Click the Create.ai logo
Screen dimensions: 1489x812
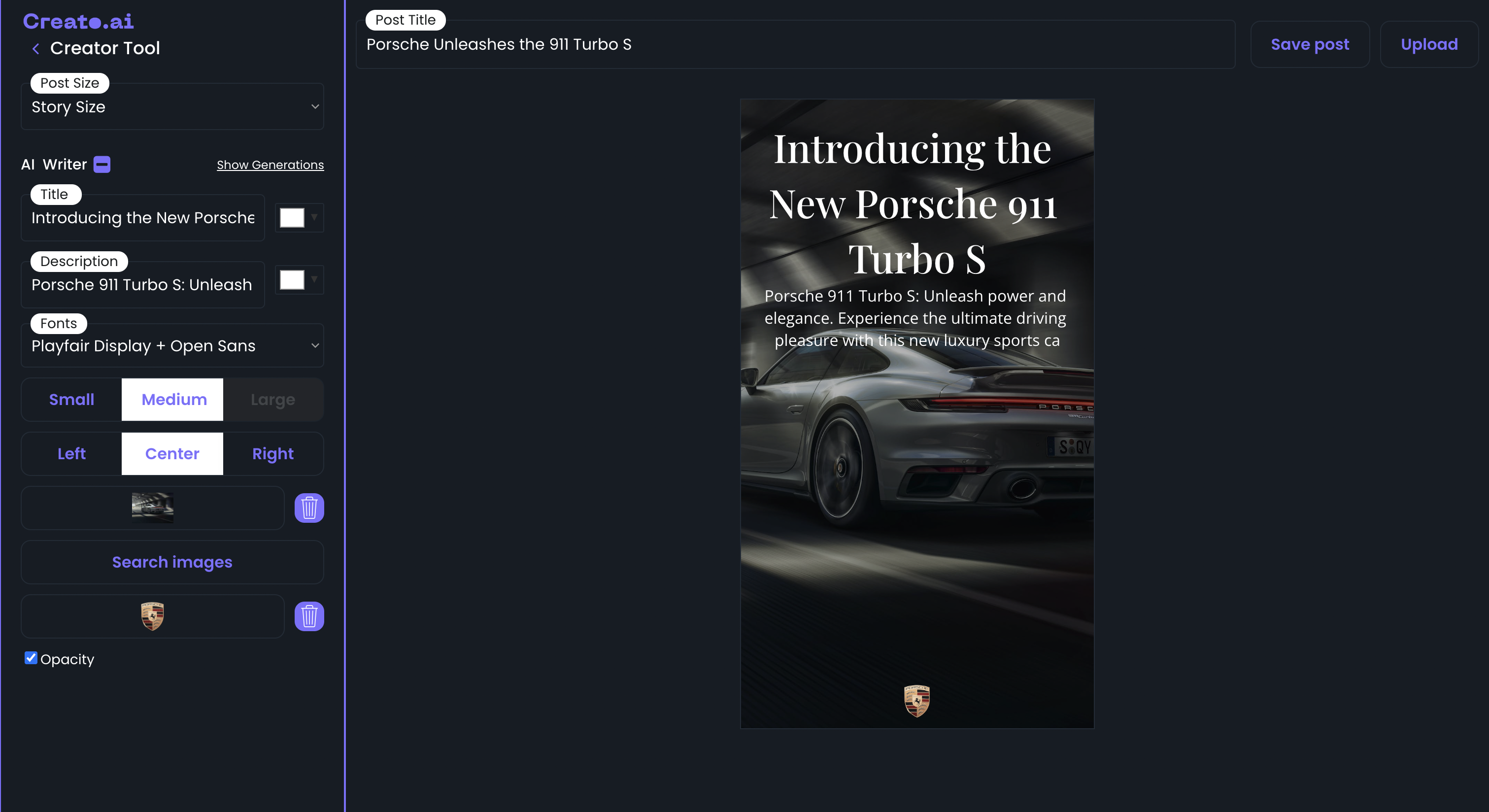78,21
